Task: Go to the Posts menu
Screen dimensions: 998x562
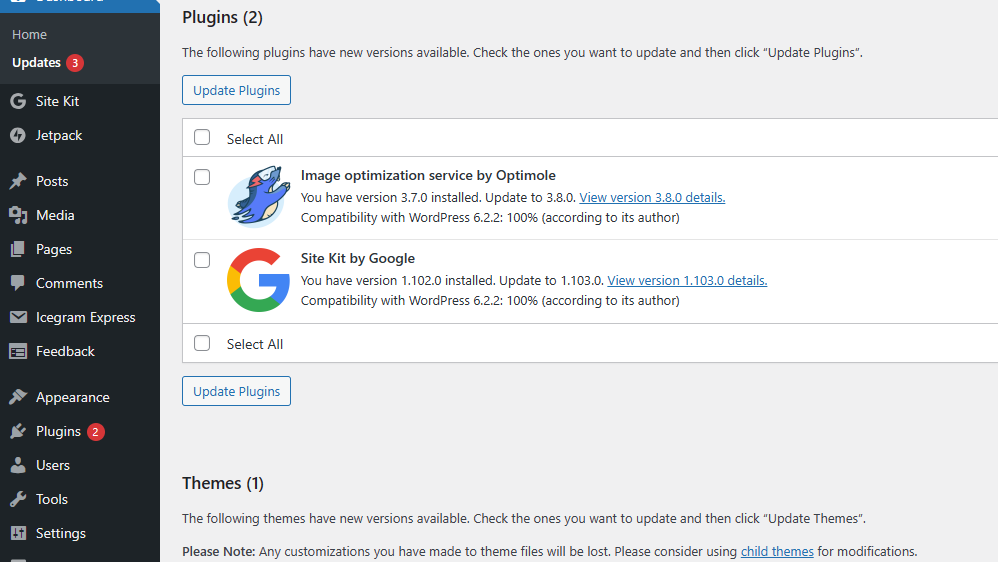Action: point(52,181)
